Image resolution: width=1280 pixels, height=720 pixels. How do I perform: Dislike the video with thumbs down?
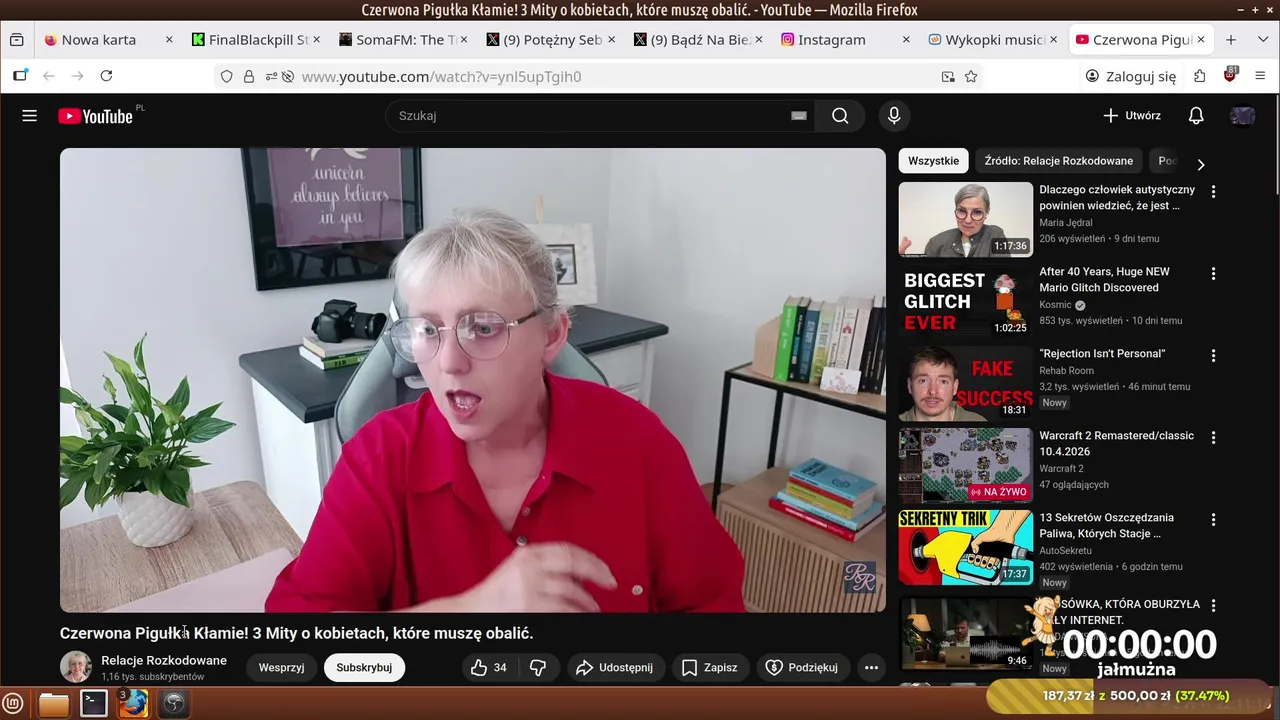(x=538, y=667)
